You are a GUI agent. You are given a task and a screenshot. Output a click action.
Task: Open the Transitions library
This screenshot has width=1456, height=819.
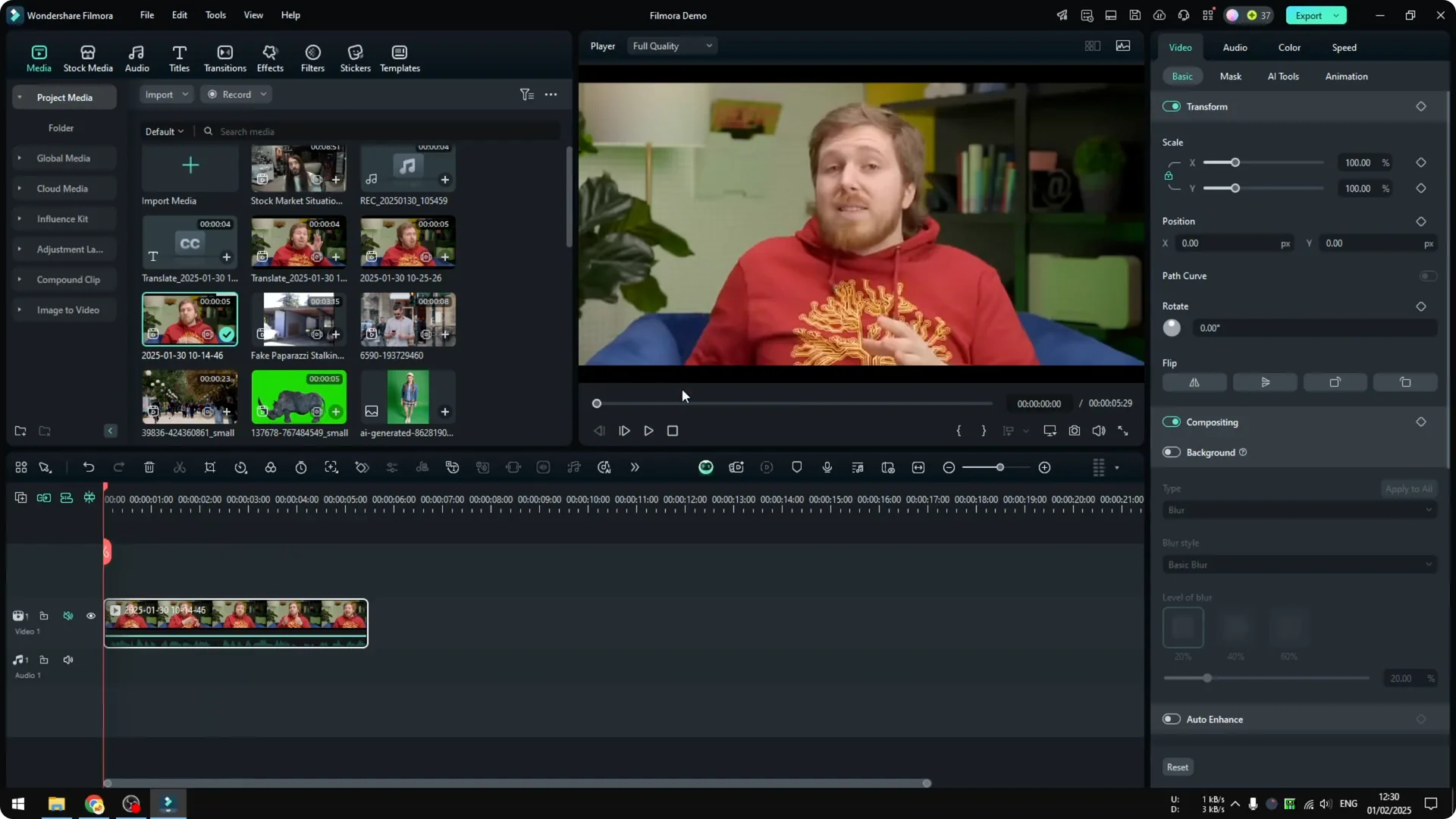pos(224,57)
